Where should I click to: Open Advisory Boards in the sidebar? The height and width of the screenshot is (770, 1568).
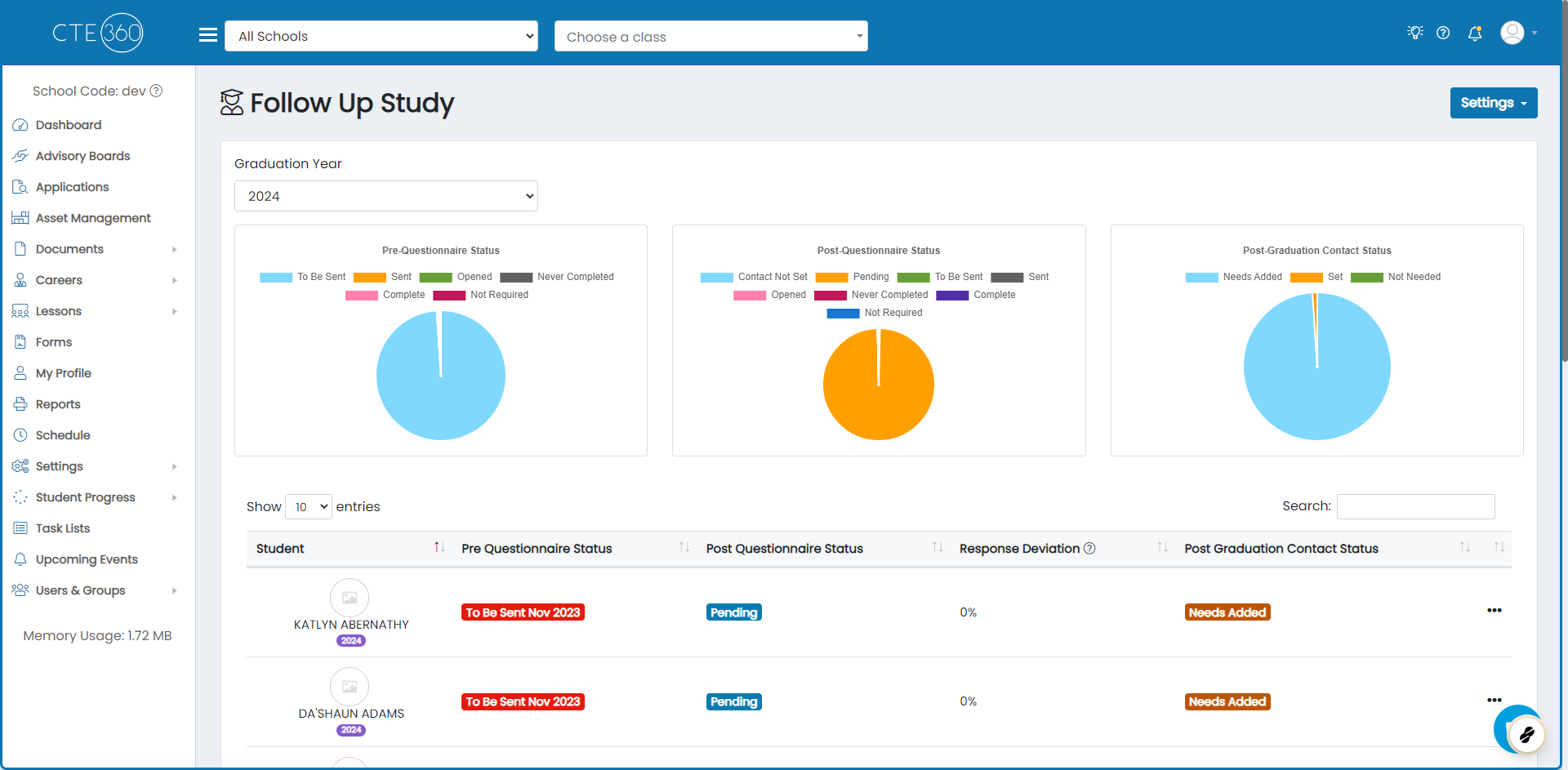click(82, 156)
